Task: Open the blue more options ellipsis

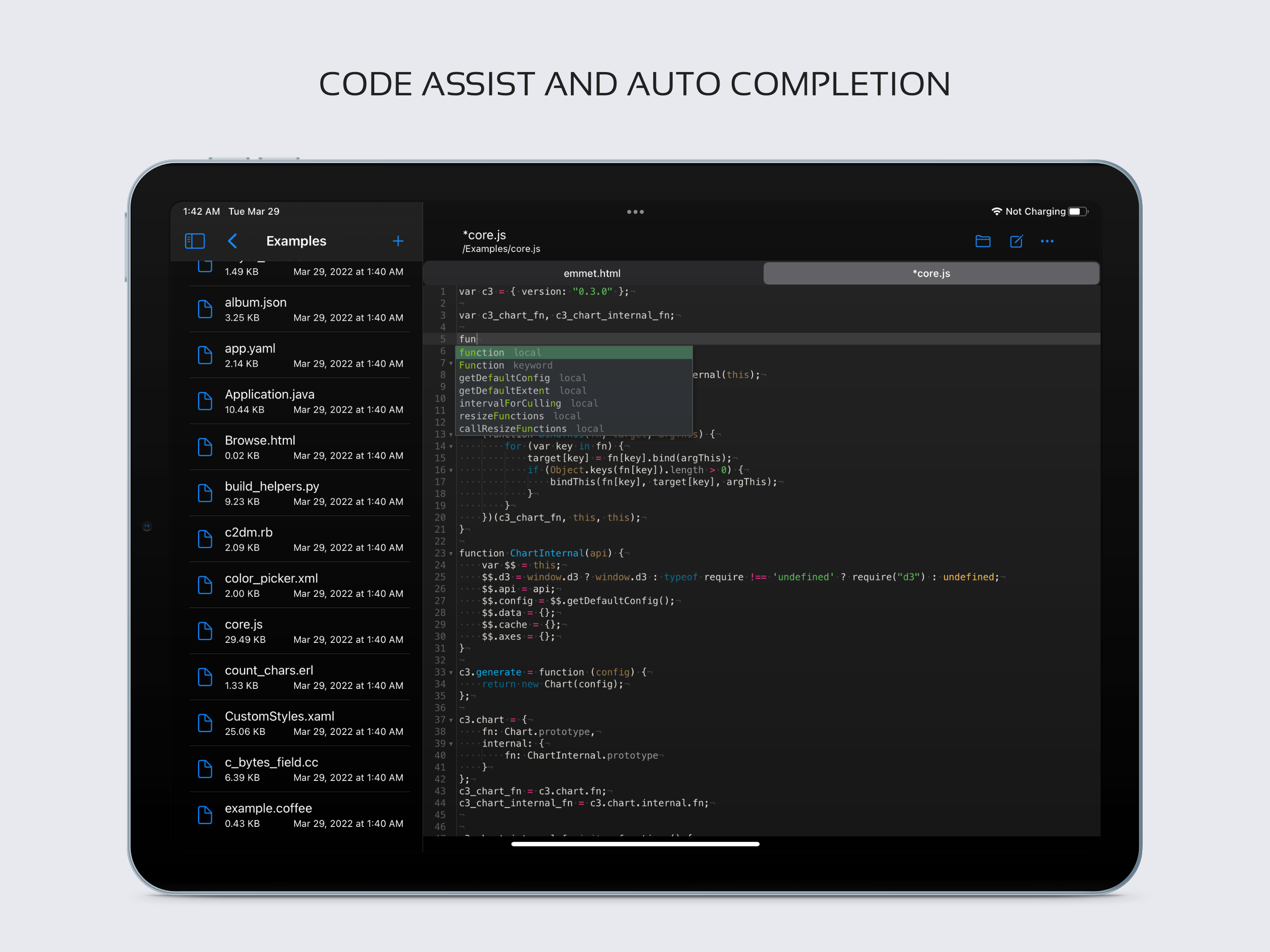Action: (1047, 241)
